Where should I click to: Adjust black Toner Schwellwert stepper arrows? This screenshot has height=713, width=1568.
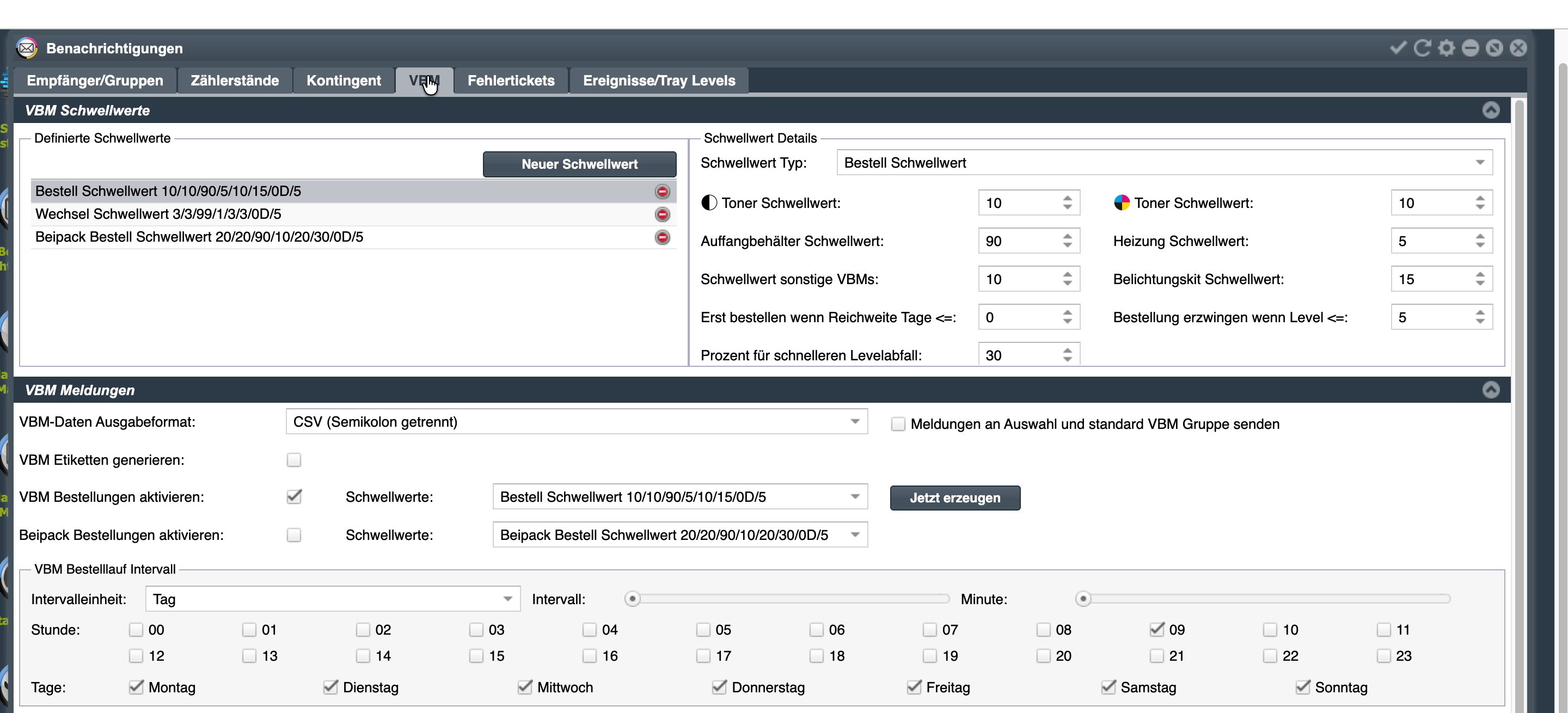point(1067,202)
